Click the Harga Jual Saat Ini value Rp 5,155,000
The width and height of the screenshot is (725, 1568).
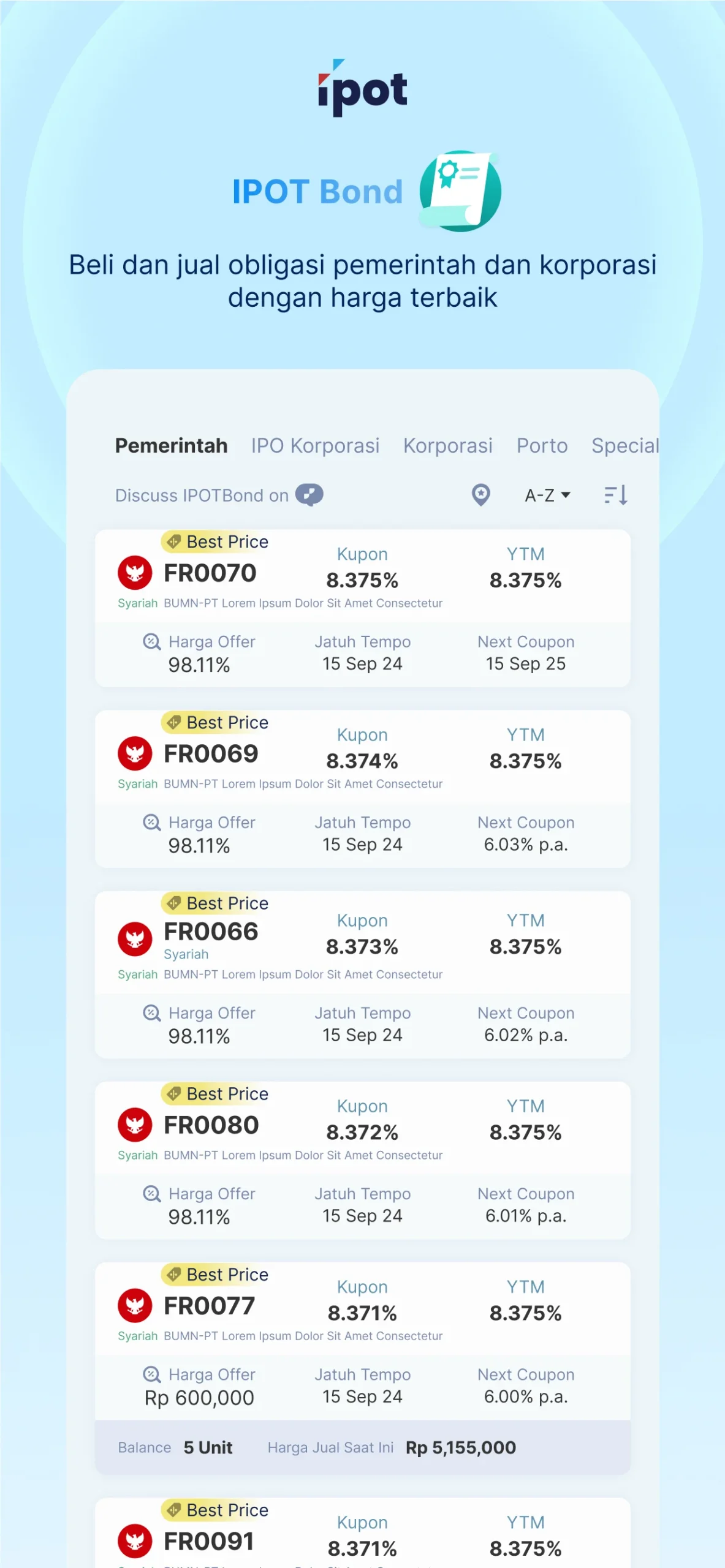point(460,1447)
